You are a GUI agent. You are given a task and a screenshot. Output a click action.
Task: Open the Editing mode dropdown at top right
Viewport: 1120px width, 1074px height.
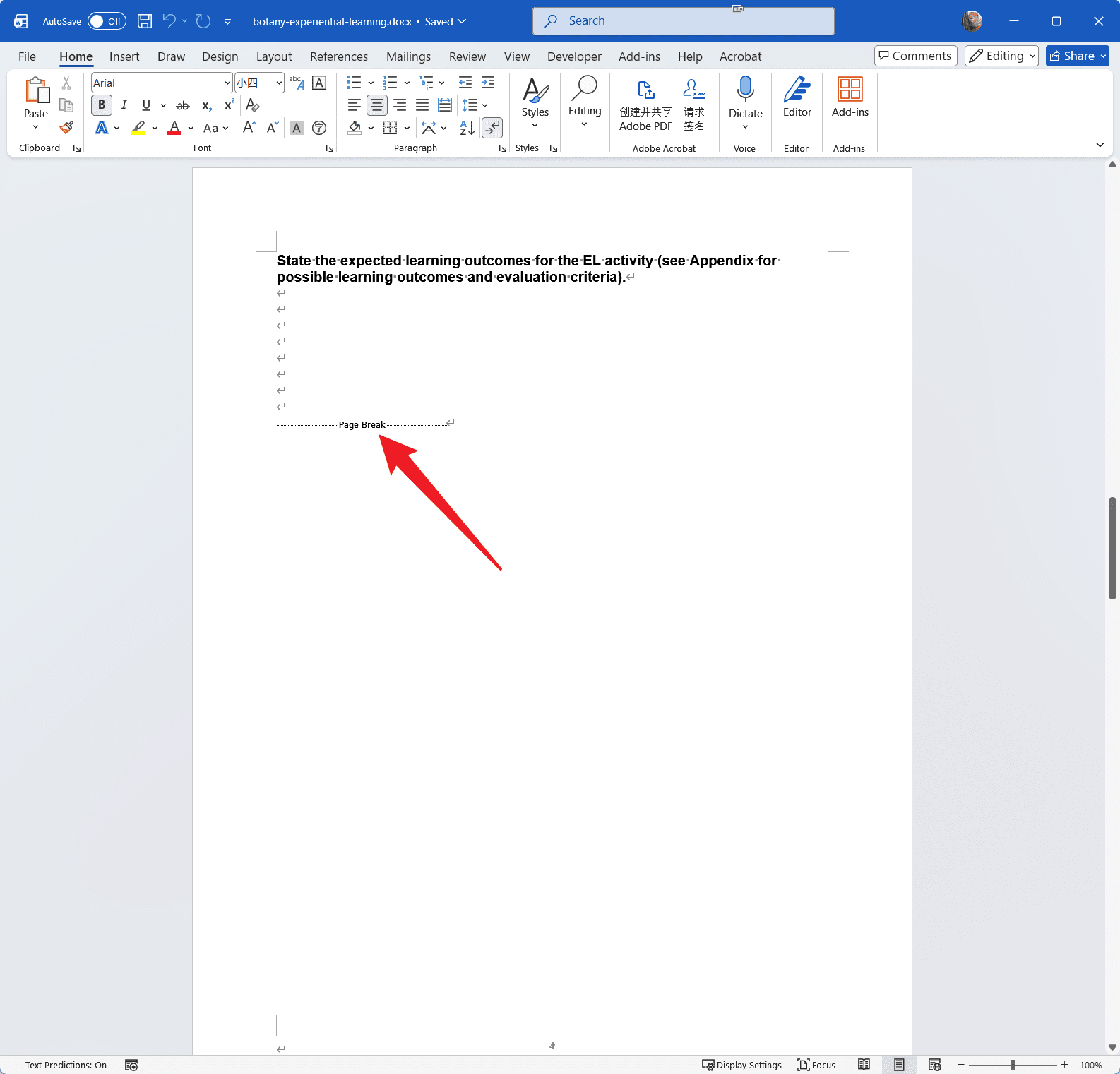tap(1001, 56)
